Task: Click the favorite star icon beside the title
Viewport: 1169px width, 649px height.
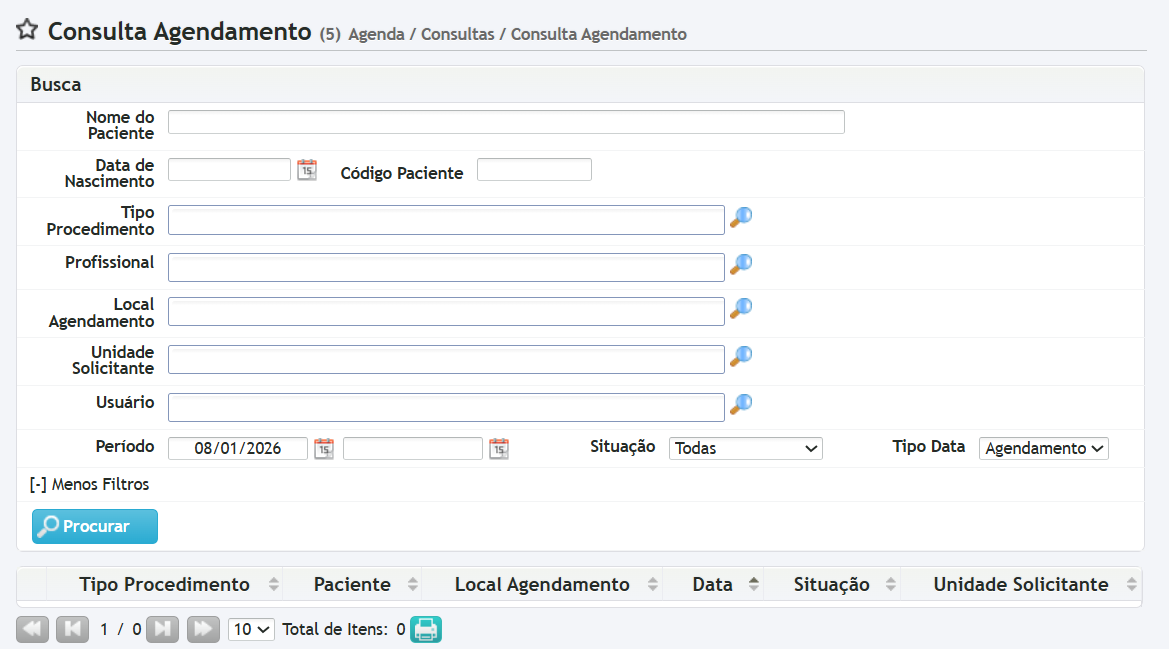Action: tap(27, 30)
